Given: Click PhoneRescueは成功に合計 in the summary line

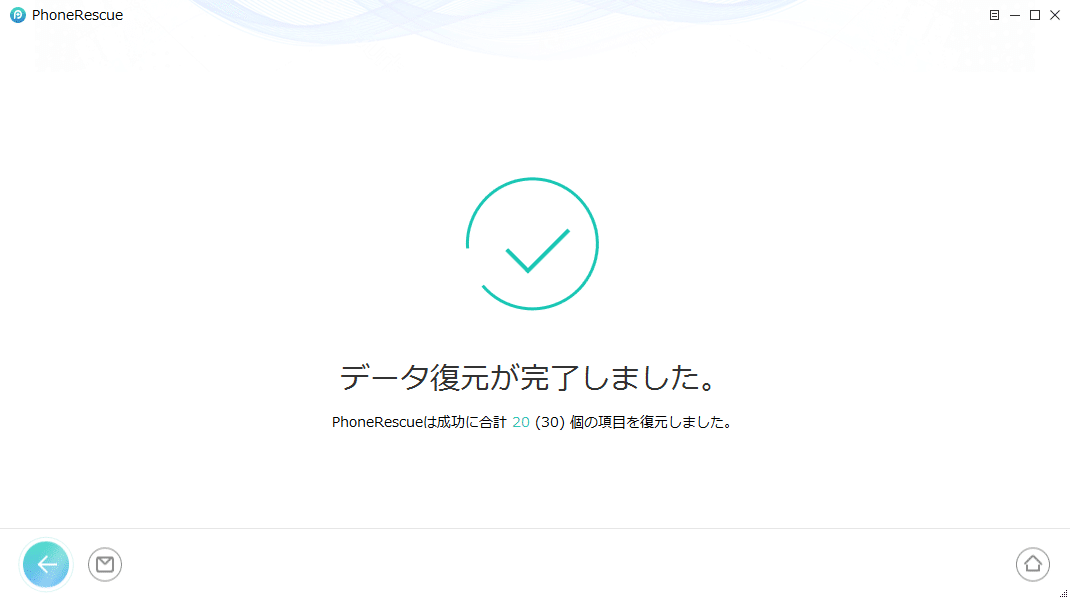Looking at the screenshot, I should tap(419, 423).
